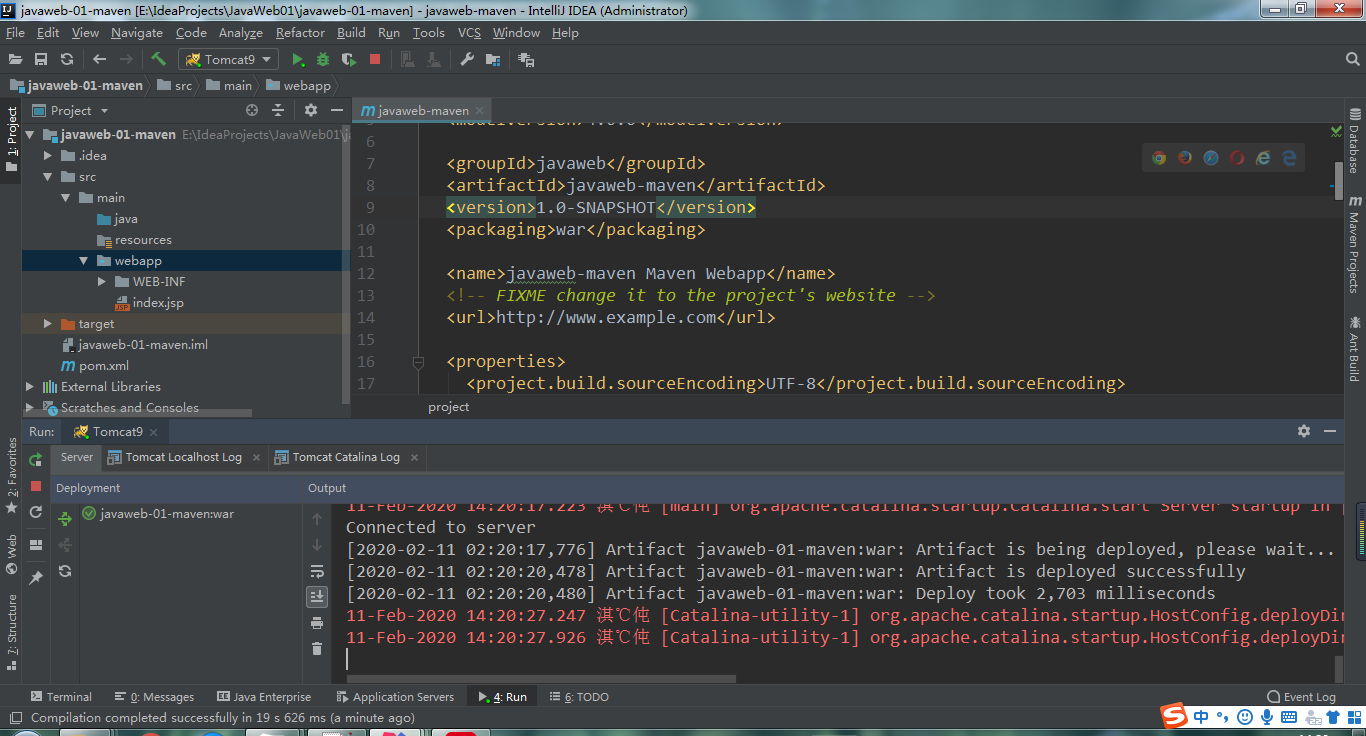This screenshot has height=736, width=1366.
Task: Open Application Servers tool window
Action: click(395, 697)
